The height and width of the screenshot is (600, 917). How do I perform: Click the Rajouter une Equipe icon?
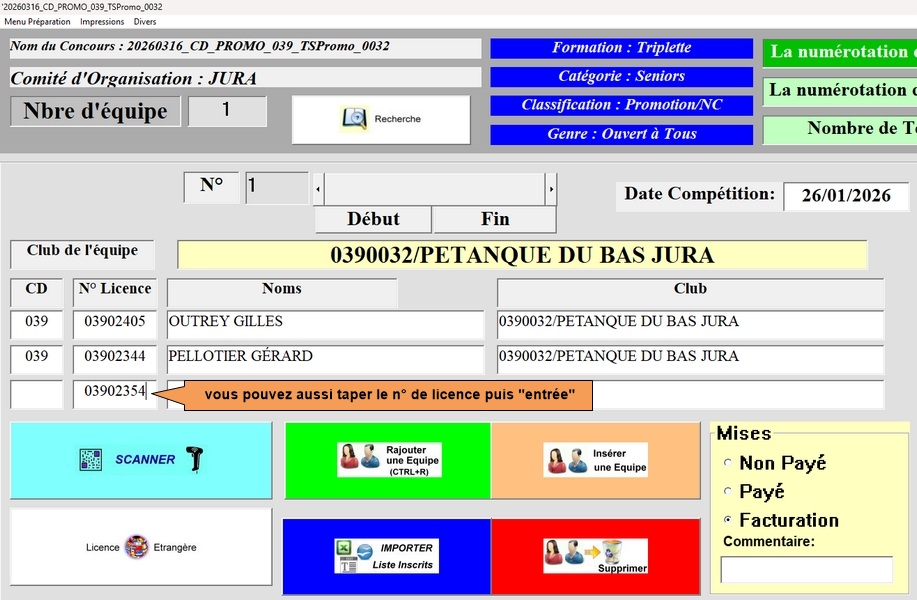click(x=360, y=460)
